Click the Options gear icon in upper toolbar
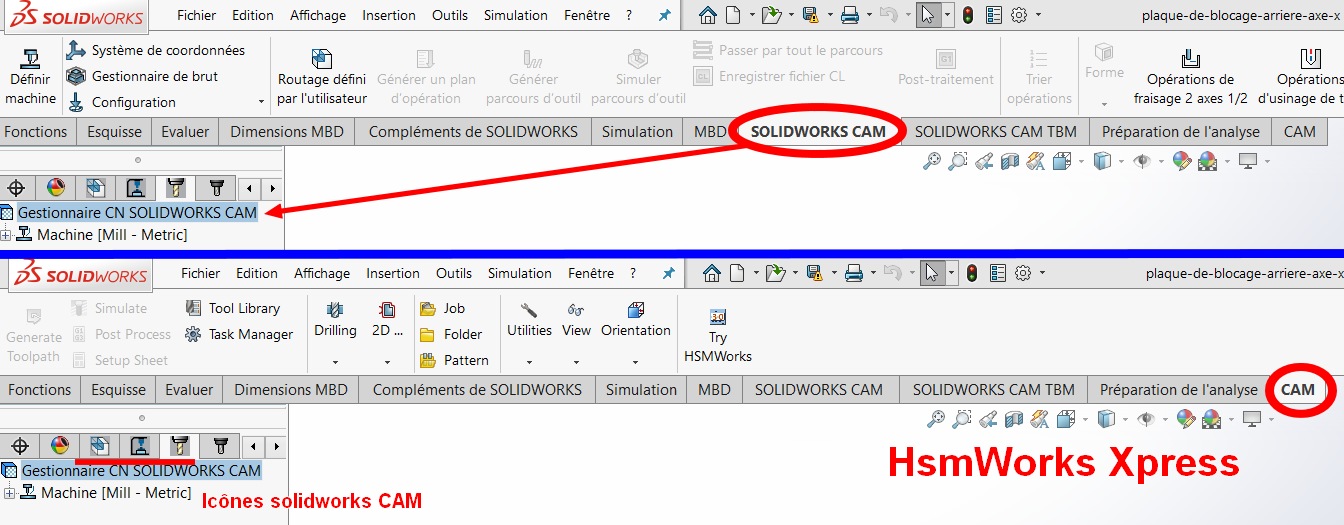 [1019, 15]
